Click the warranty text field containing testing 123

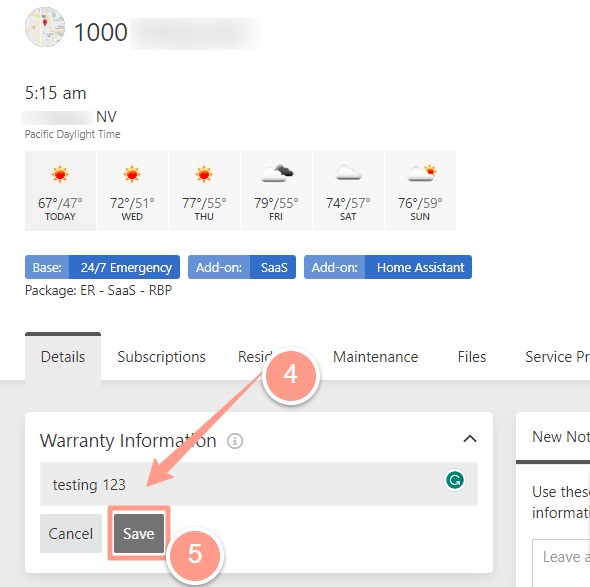(x=259, y=484)
